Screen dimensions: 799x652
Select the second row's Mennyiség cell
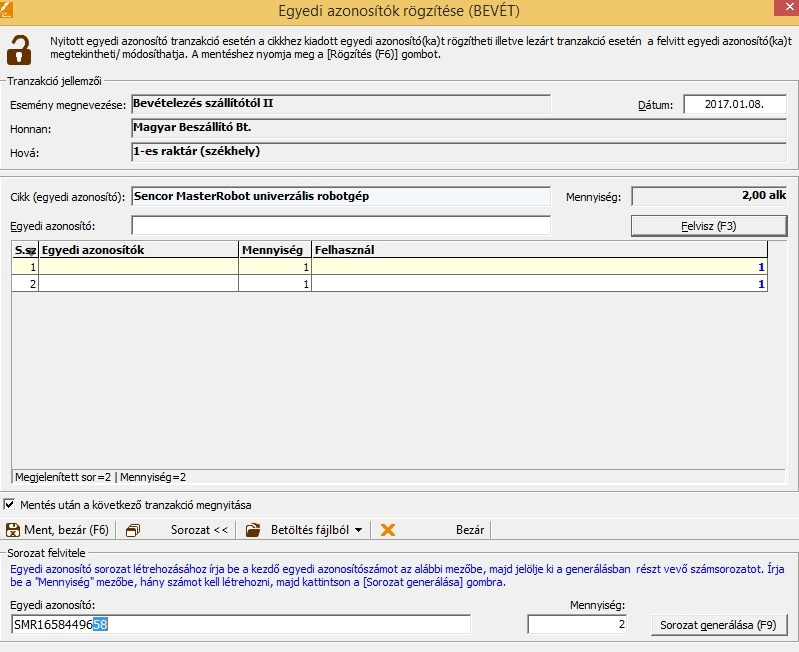click(x=275, y=284)
